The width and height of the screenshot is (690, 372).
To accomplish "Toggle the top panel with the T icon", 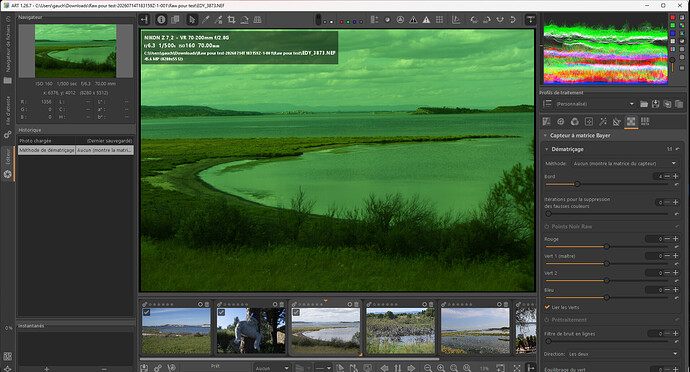I will (530, 19).
